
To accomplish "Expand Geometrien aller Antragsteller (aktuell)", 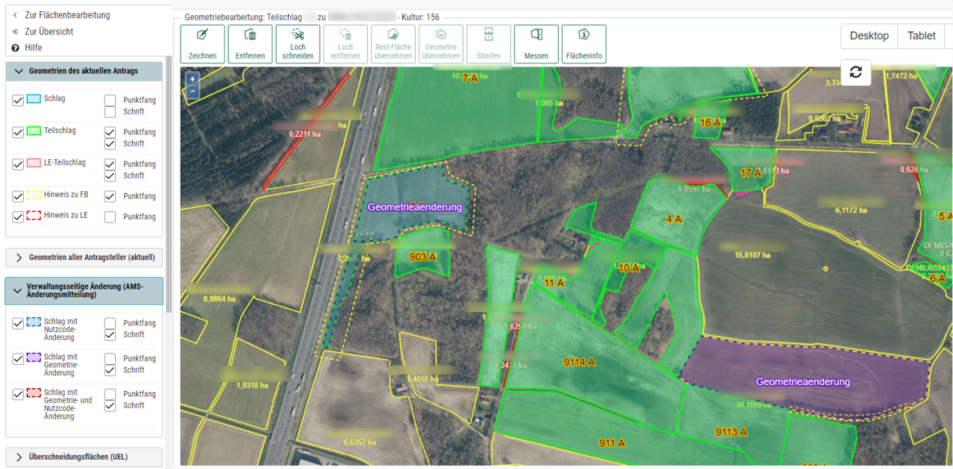I will point(85,257).
